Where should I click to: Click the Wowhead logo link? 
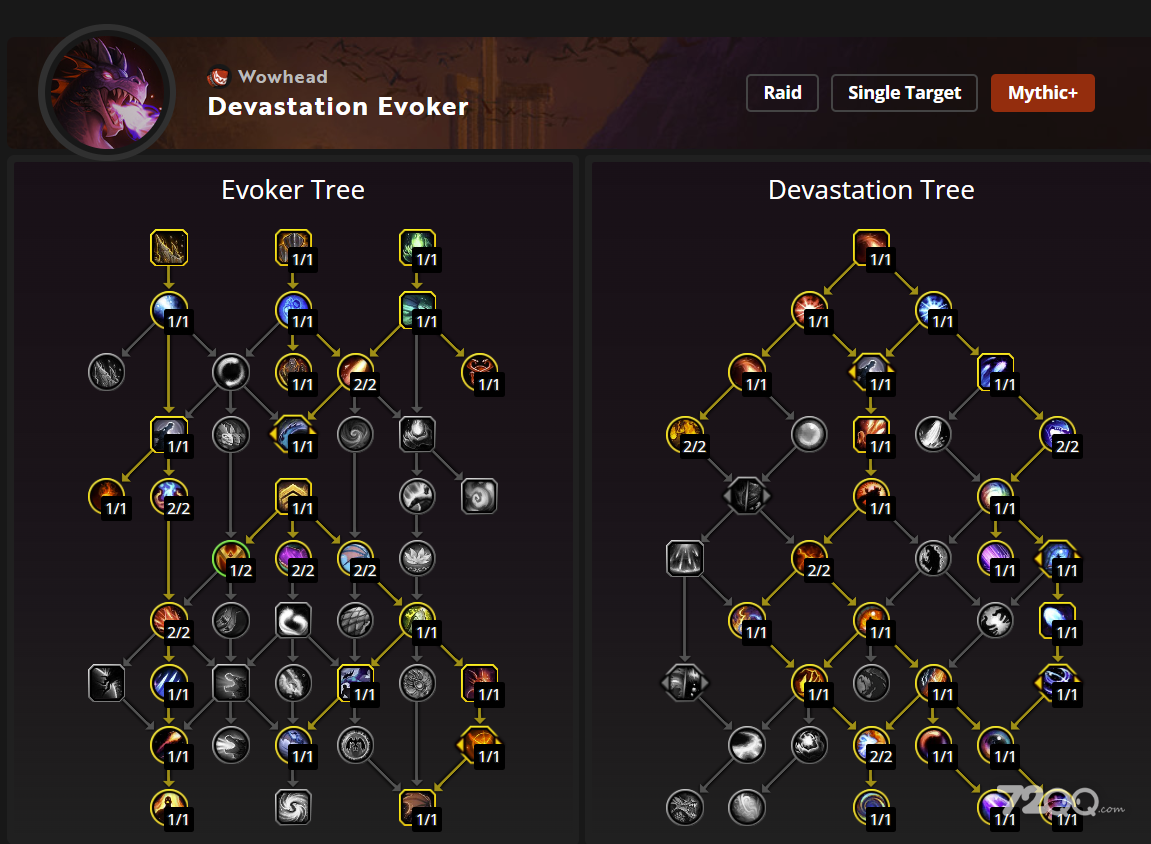[x=268, y=76]
